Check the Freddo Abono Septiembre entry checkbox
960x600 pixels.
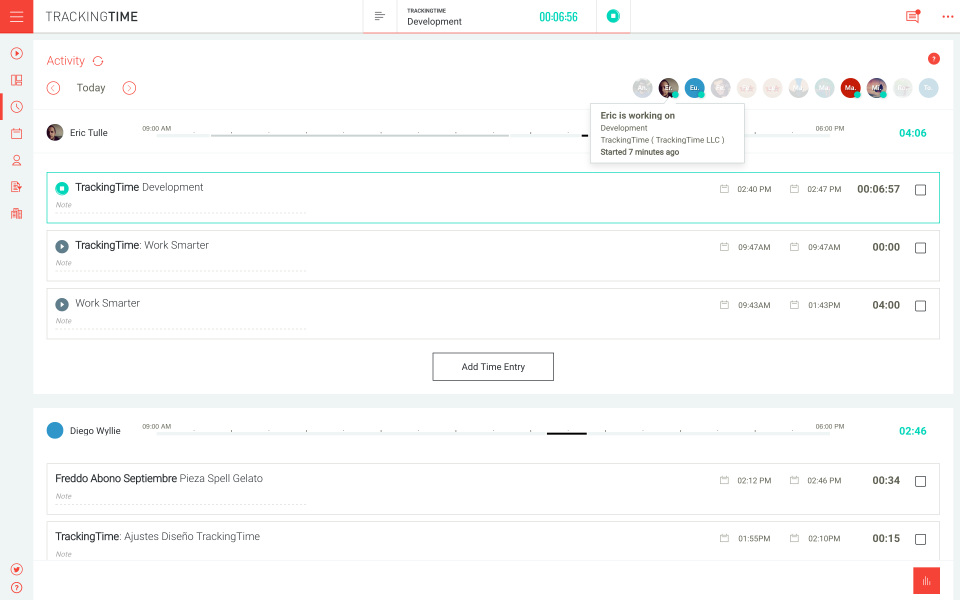pyautogui.click(x=920, y=481)
